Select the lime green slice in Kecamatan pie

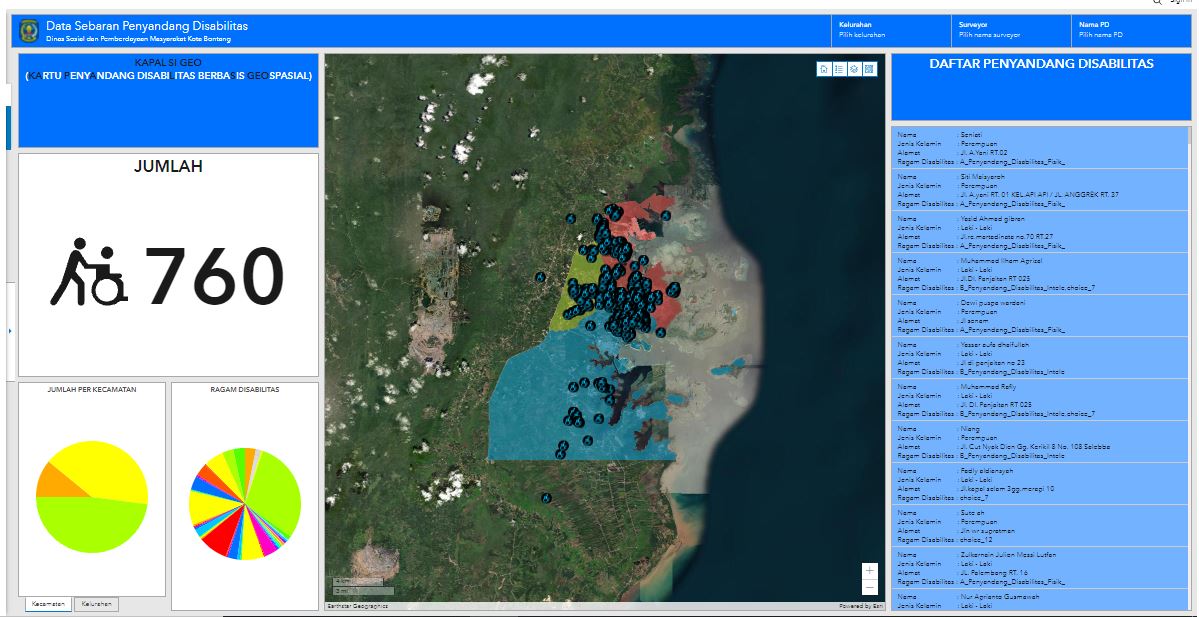pos(90,526)
